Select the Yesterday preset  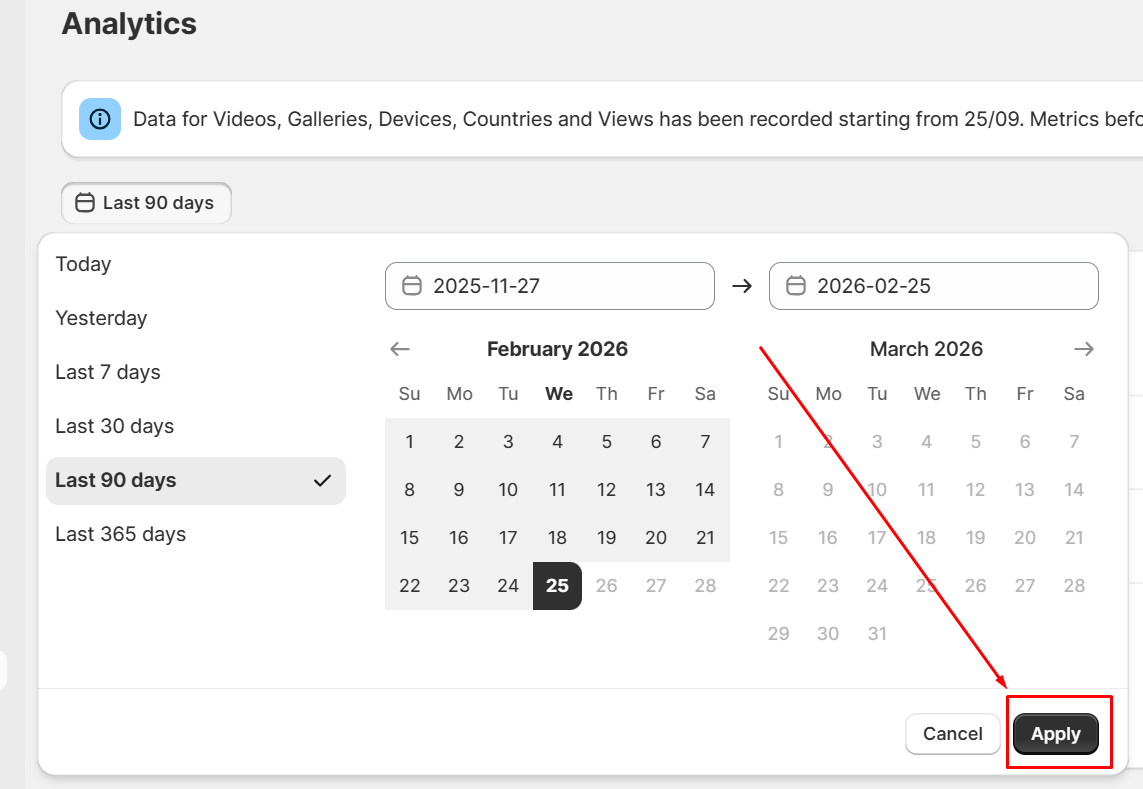(x=101, y=318)
